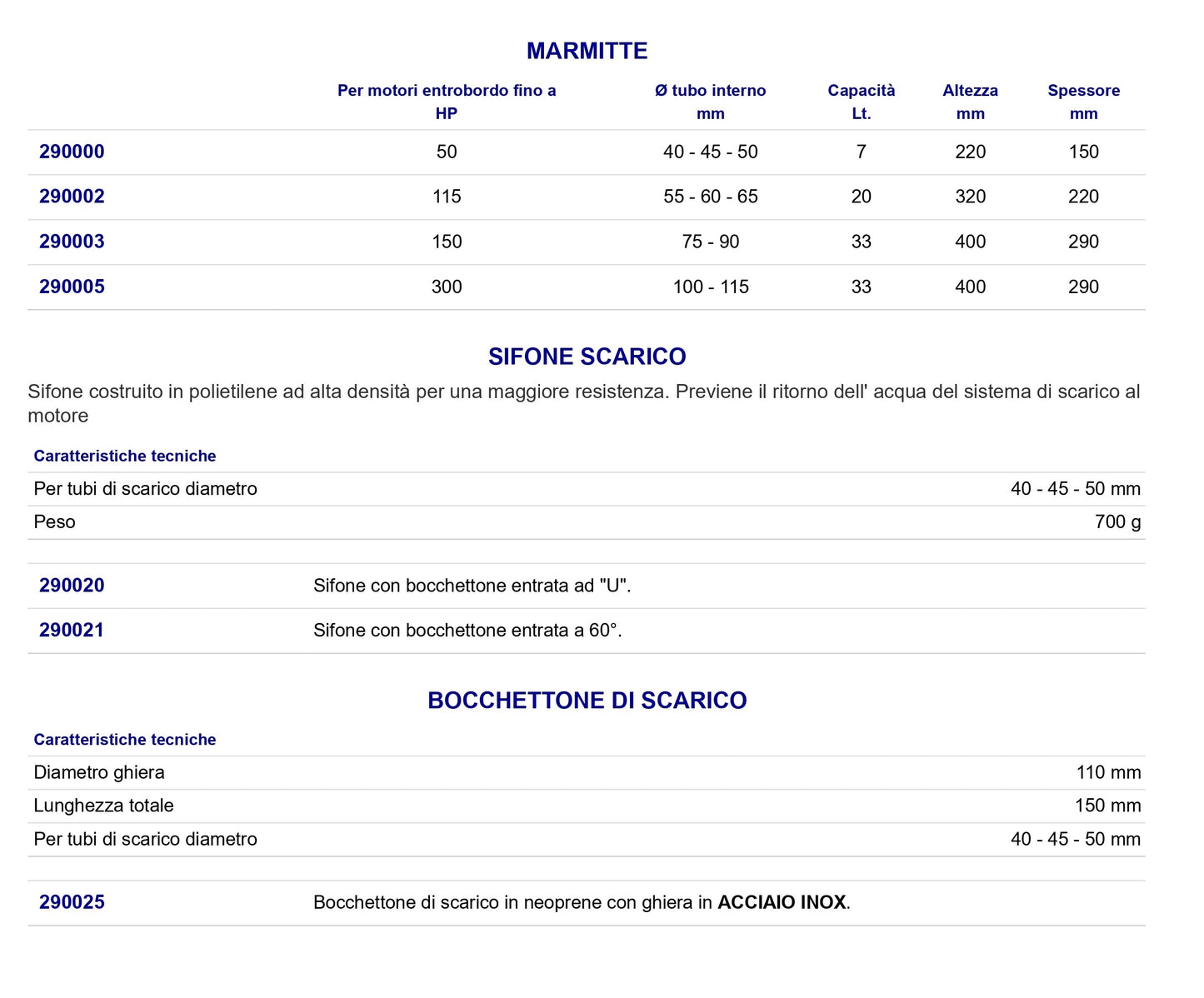Screen dimensions: 1204x998
Task: Open product code 290003
Action: pyautogui.click(x=72, y=242)
